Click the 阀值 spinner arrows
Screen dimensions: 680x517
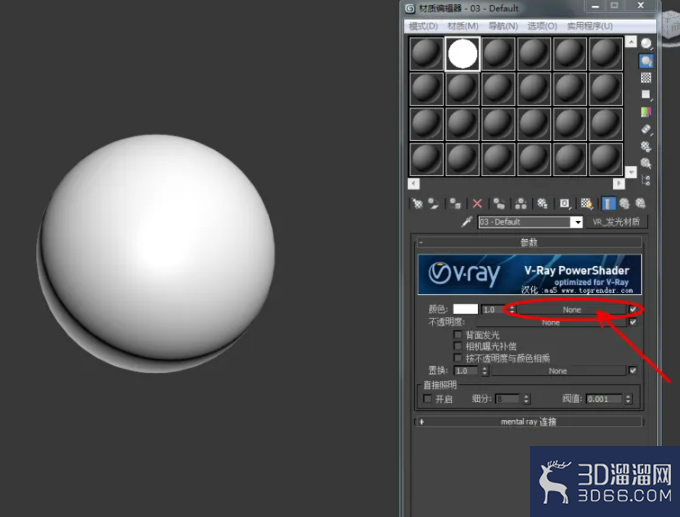[x=628, y=399]
